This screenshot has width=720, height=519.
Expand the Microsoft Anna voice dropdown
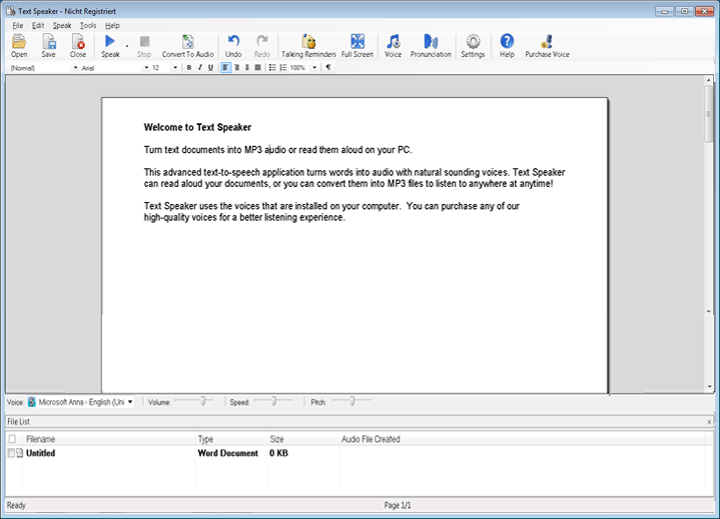[130, 402]
